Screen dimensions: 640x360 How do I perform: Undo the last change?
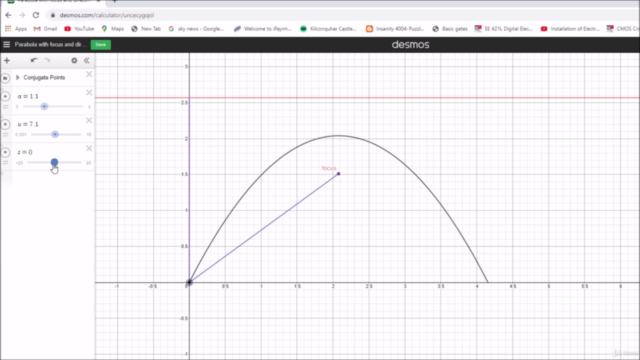(34, 60)
